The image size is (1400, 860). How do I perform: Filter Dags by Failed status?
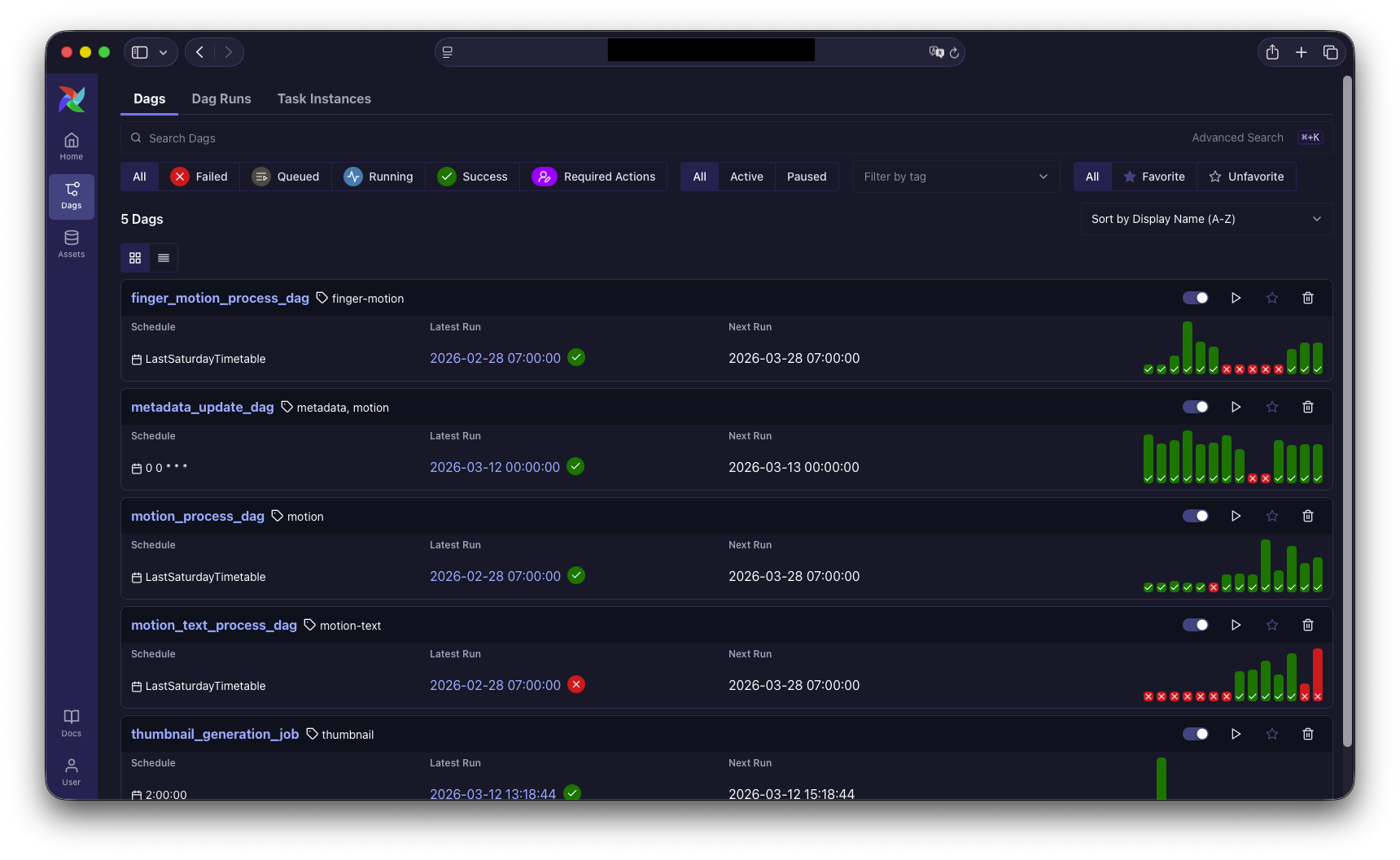coord(199,177)
